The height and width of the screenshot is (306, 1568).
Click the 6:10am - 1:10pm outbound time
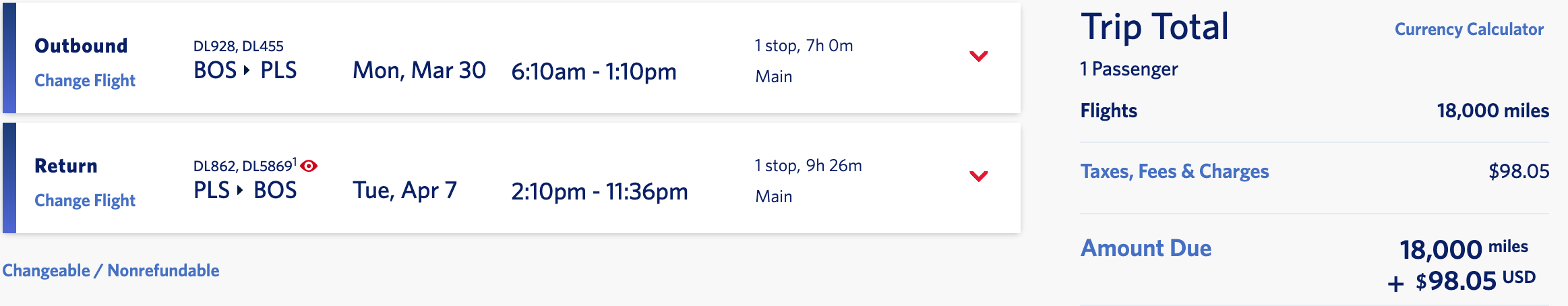coord(593,71)
